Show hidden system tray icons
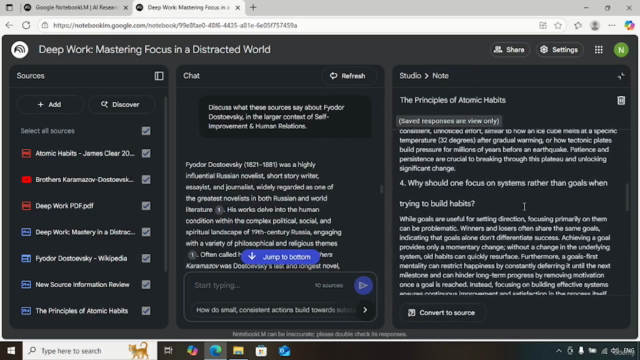 tap(558, 351)
